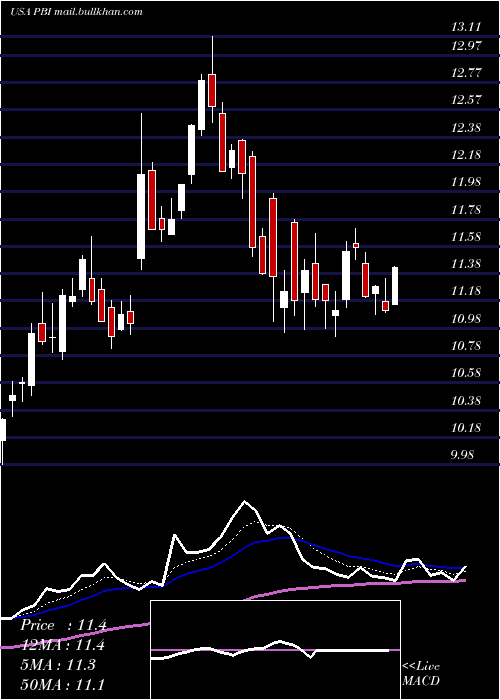Select the 13.11 price axis label
The width and height of the screenshot is (500, 700).
click(466, 27)
